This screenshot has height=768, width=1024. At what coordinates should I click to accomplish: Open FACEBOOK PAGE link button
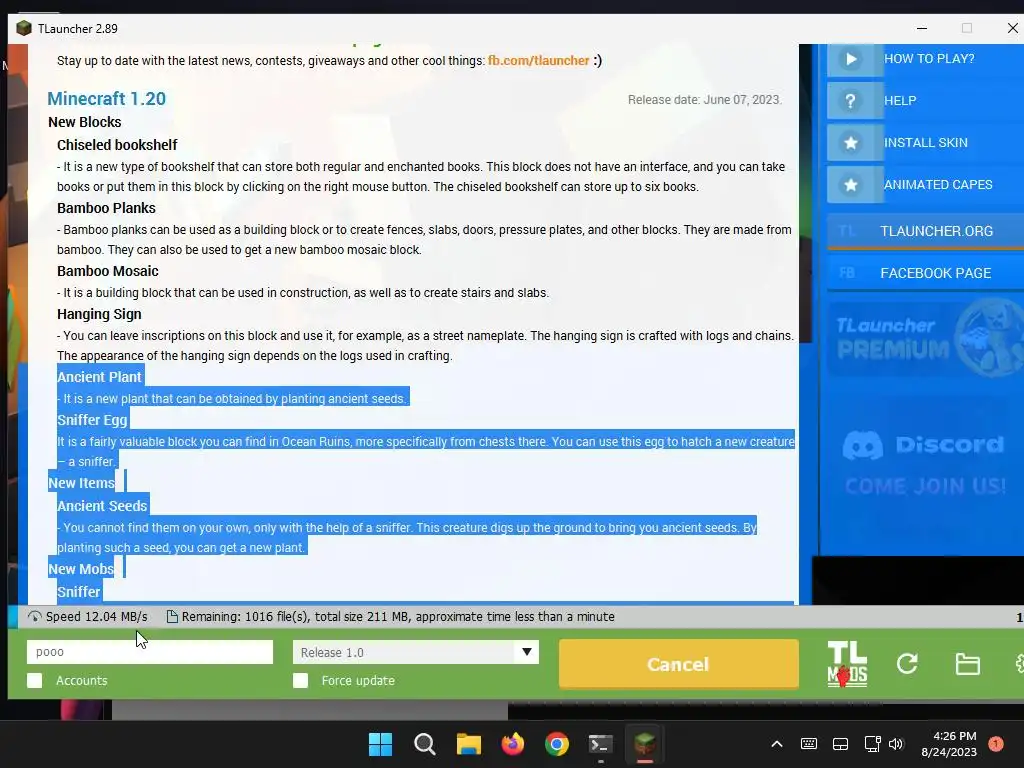click(x=925, y=273)
